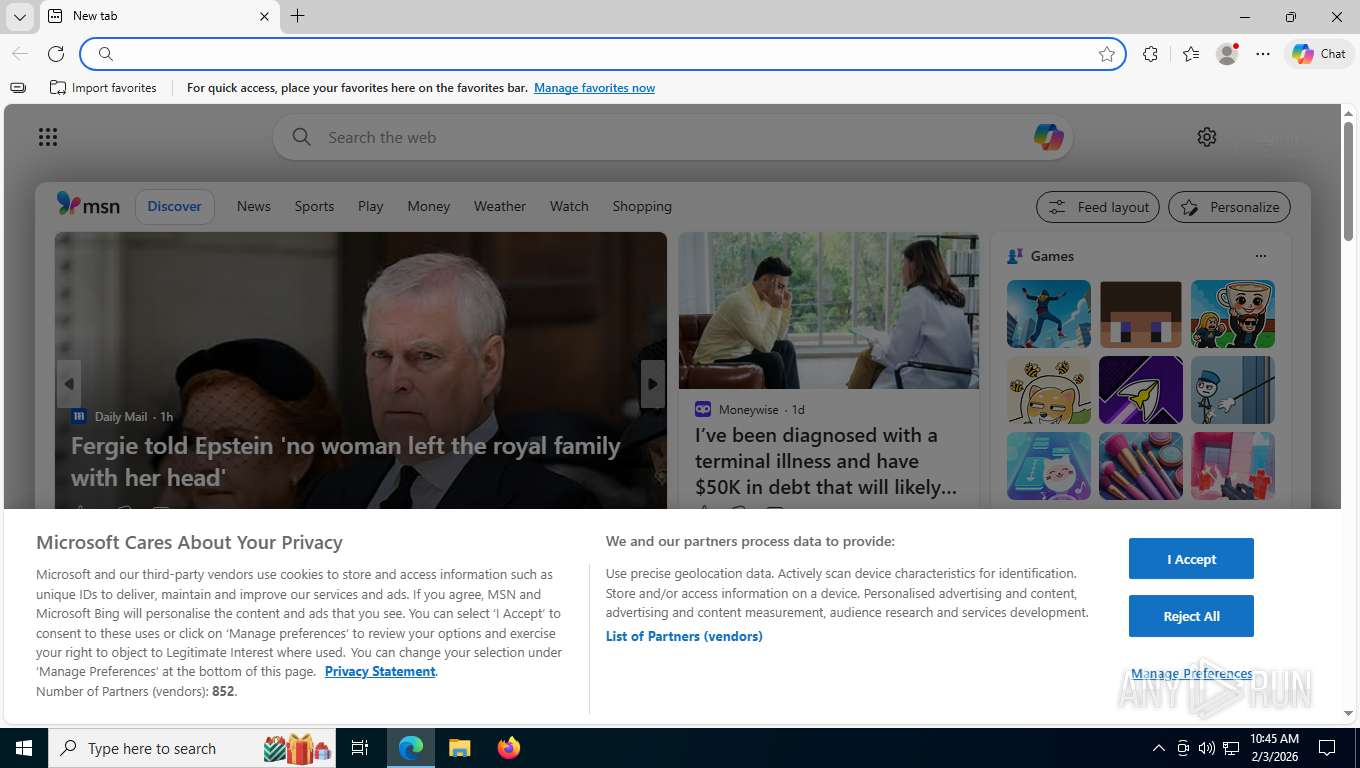Click Reject All privacy button
Image resolution: width=1360 pixels, height=768 pixels.
tap(1191, 616)
